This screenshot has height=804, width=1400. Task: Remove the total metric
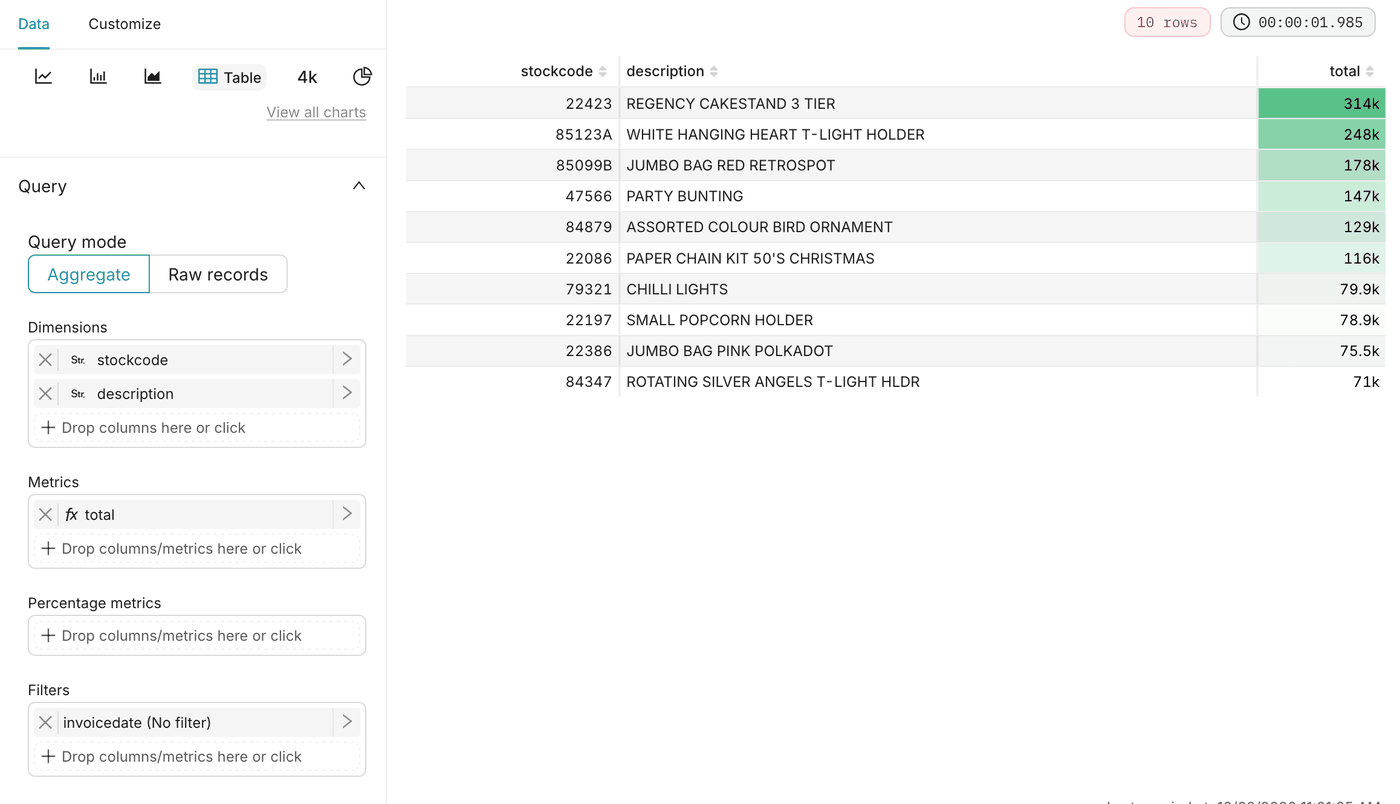click(45, 514)
